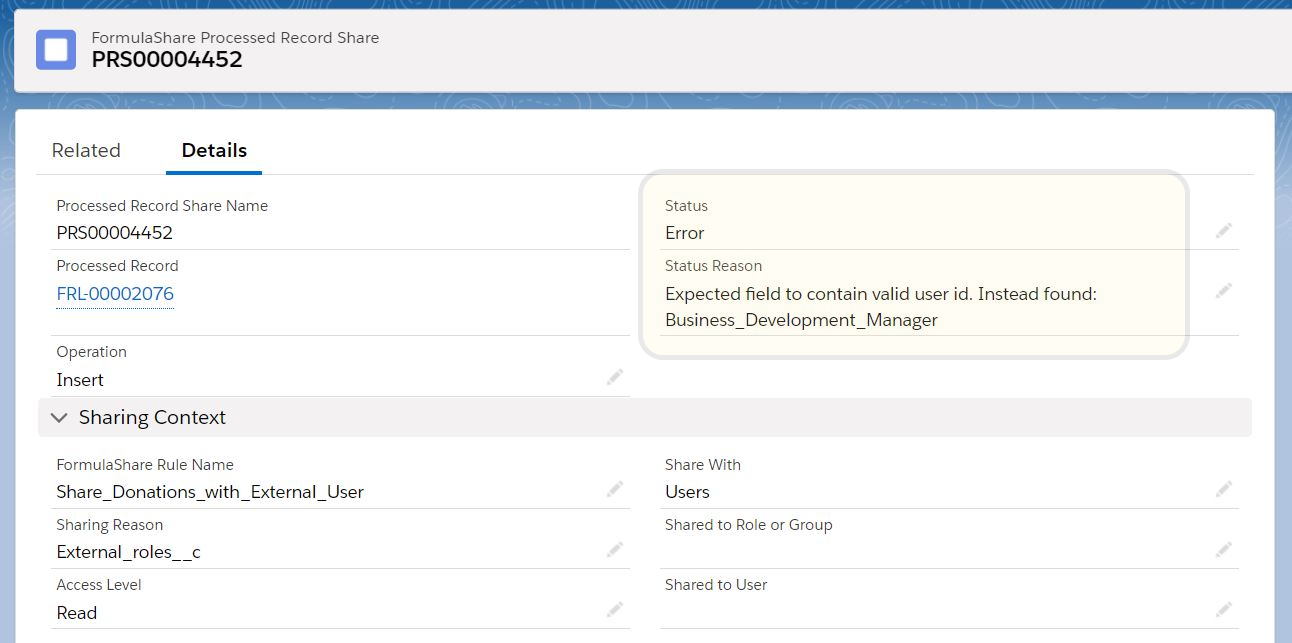This screenshot has height=643, width=1292.
Task: Click the Error status value
Action: click(x=685, y=233)
